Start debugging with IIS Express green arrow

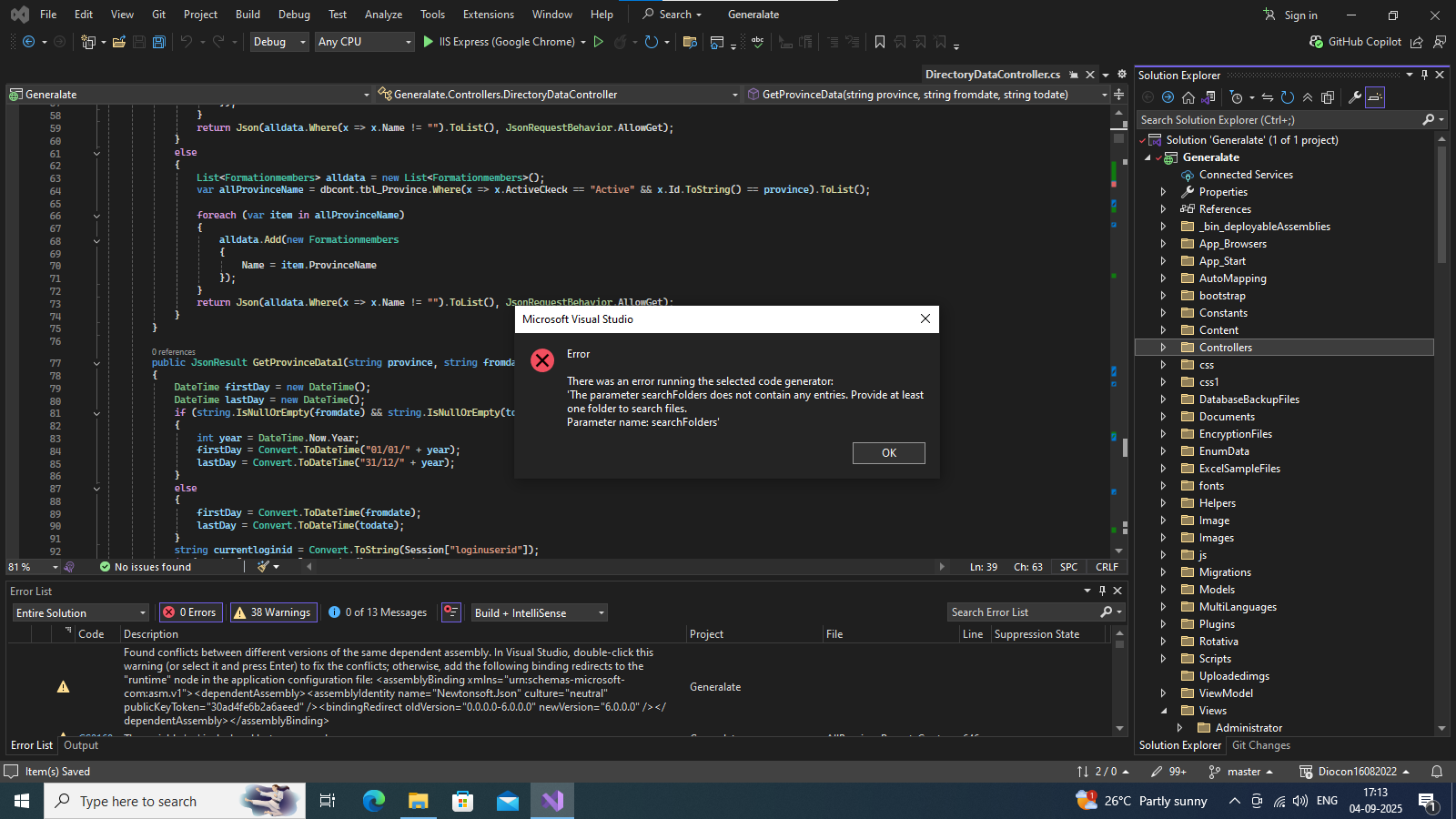[429, 42]
